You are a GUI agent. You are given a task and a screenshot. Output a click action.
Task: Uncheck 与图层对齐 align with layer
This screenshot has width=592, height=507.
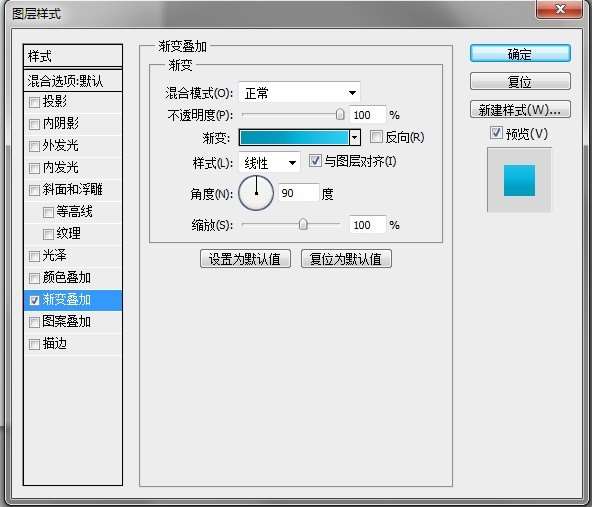[315, 161]
